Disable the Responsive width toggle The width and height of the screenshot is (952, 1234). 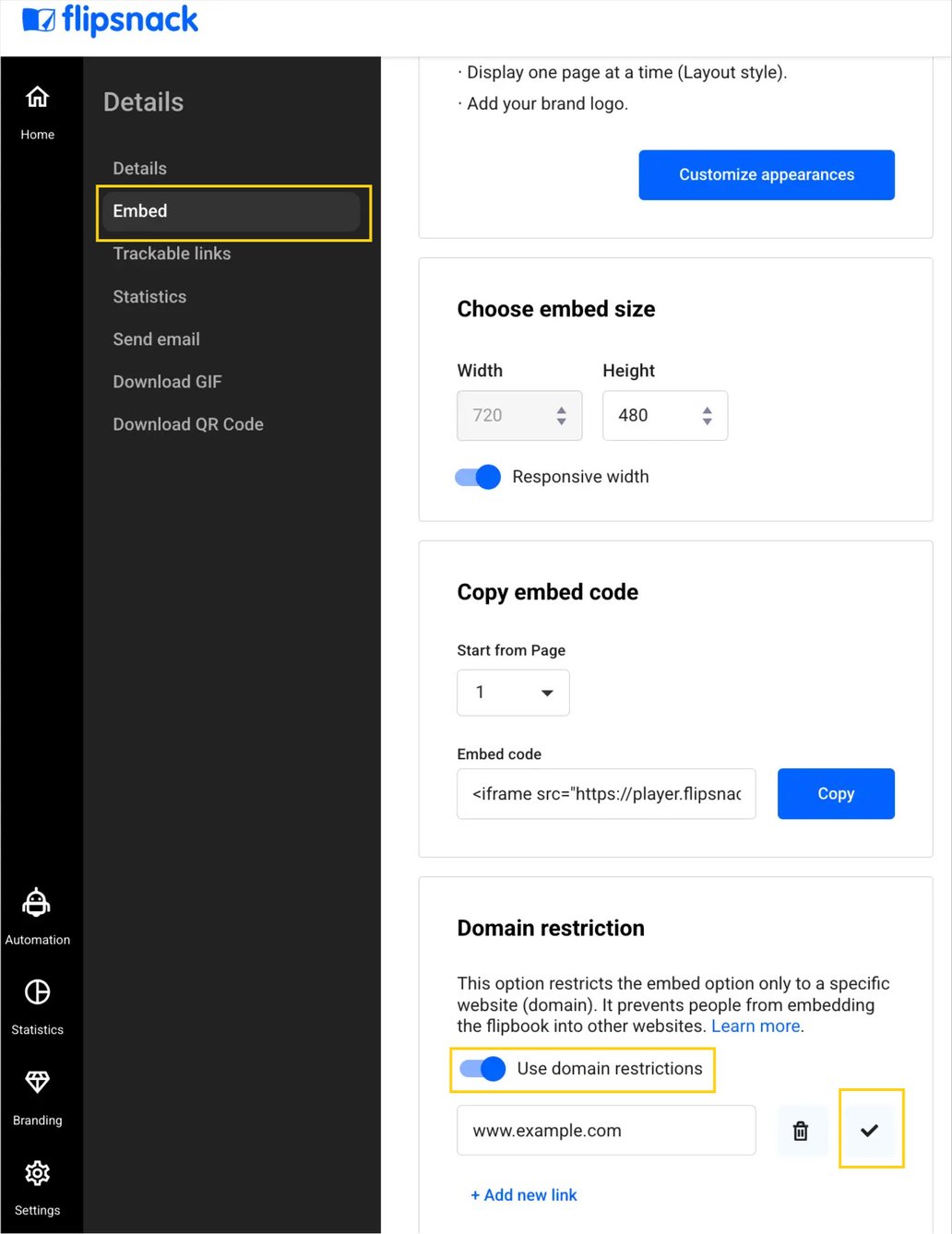[x=477, y=477]
